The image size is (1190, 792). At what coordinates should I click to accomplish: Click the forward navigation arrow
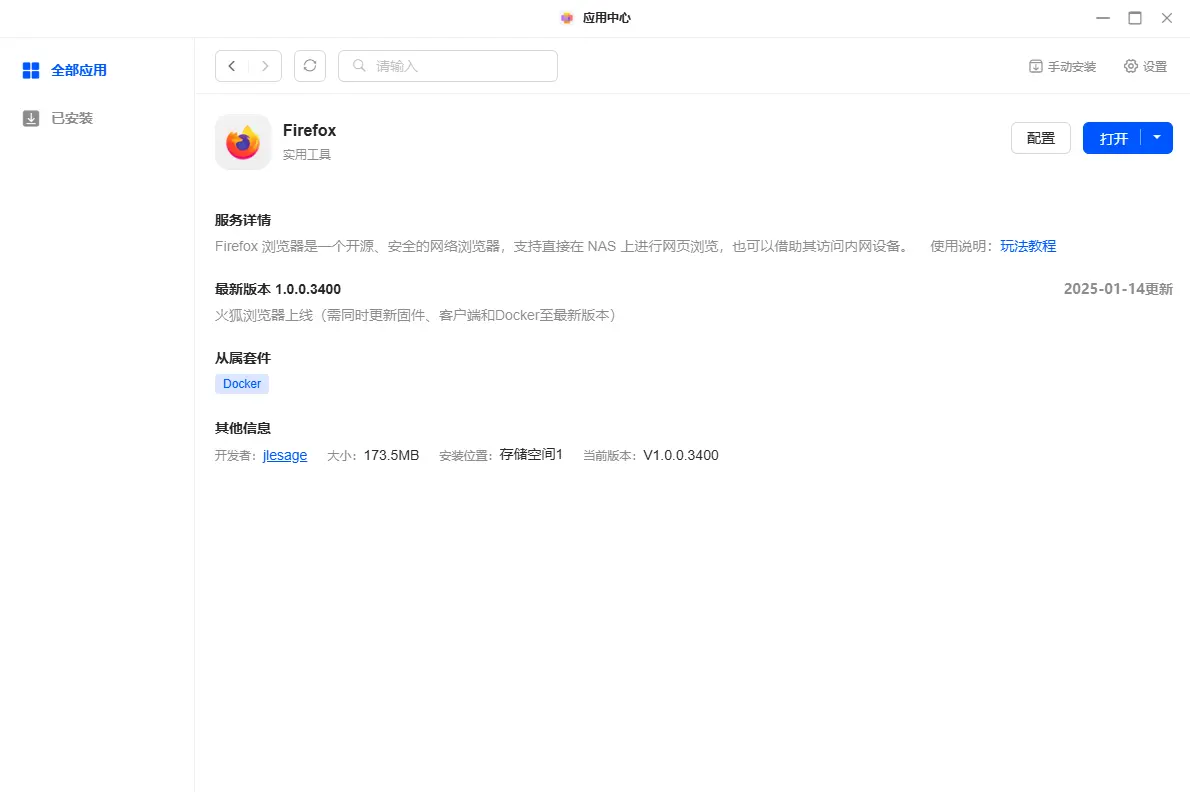pyautogui.click(x=265, y=66)
